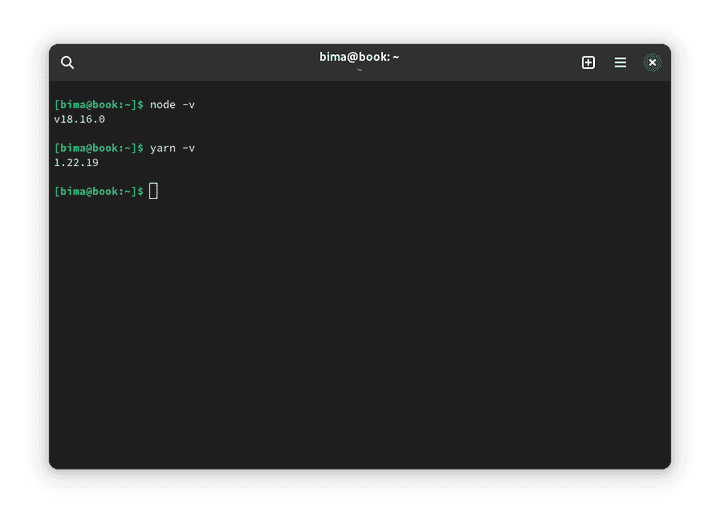Click the terminal block cursor
This screenshot has width=720, height=523.
click(x=154, y=191)
